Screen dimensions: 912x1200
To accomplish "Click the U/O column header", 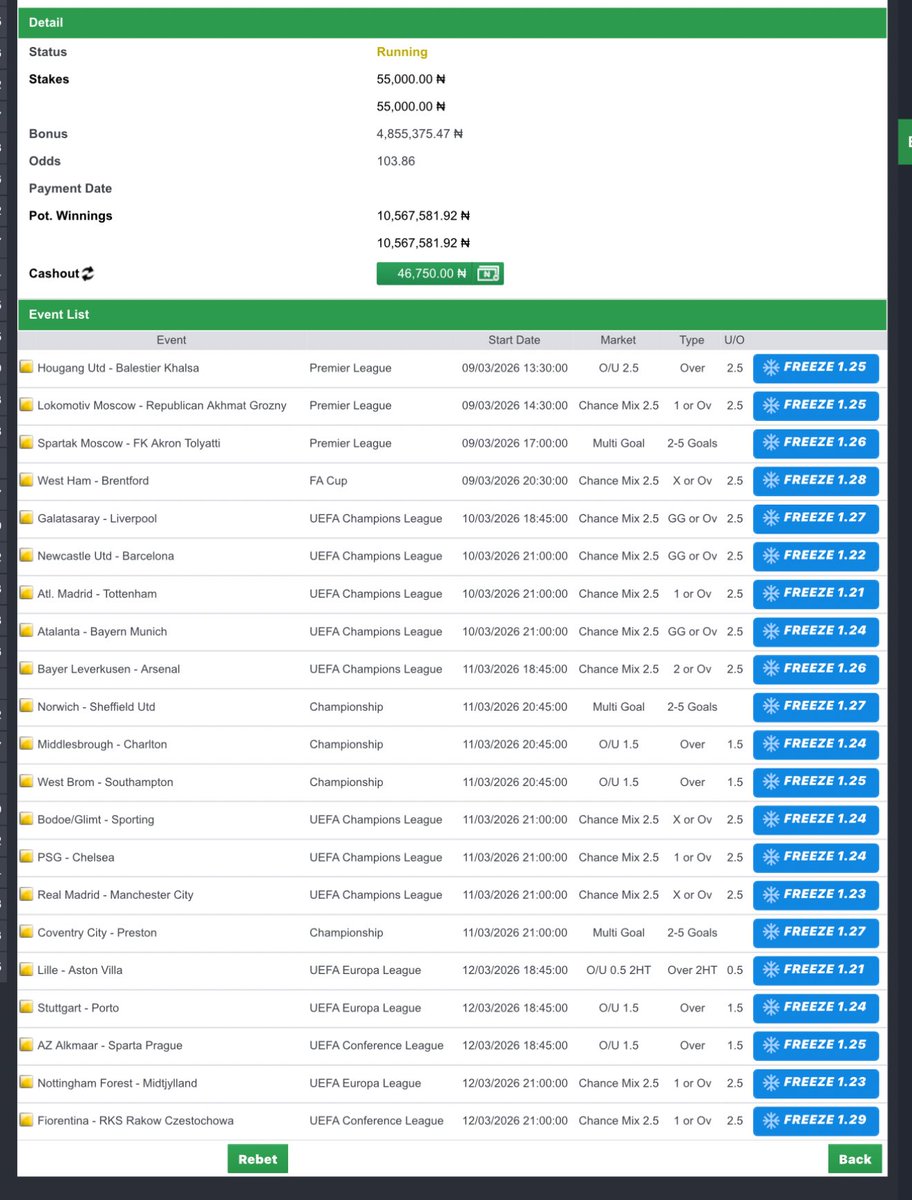I will tap(734, 340).
